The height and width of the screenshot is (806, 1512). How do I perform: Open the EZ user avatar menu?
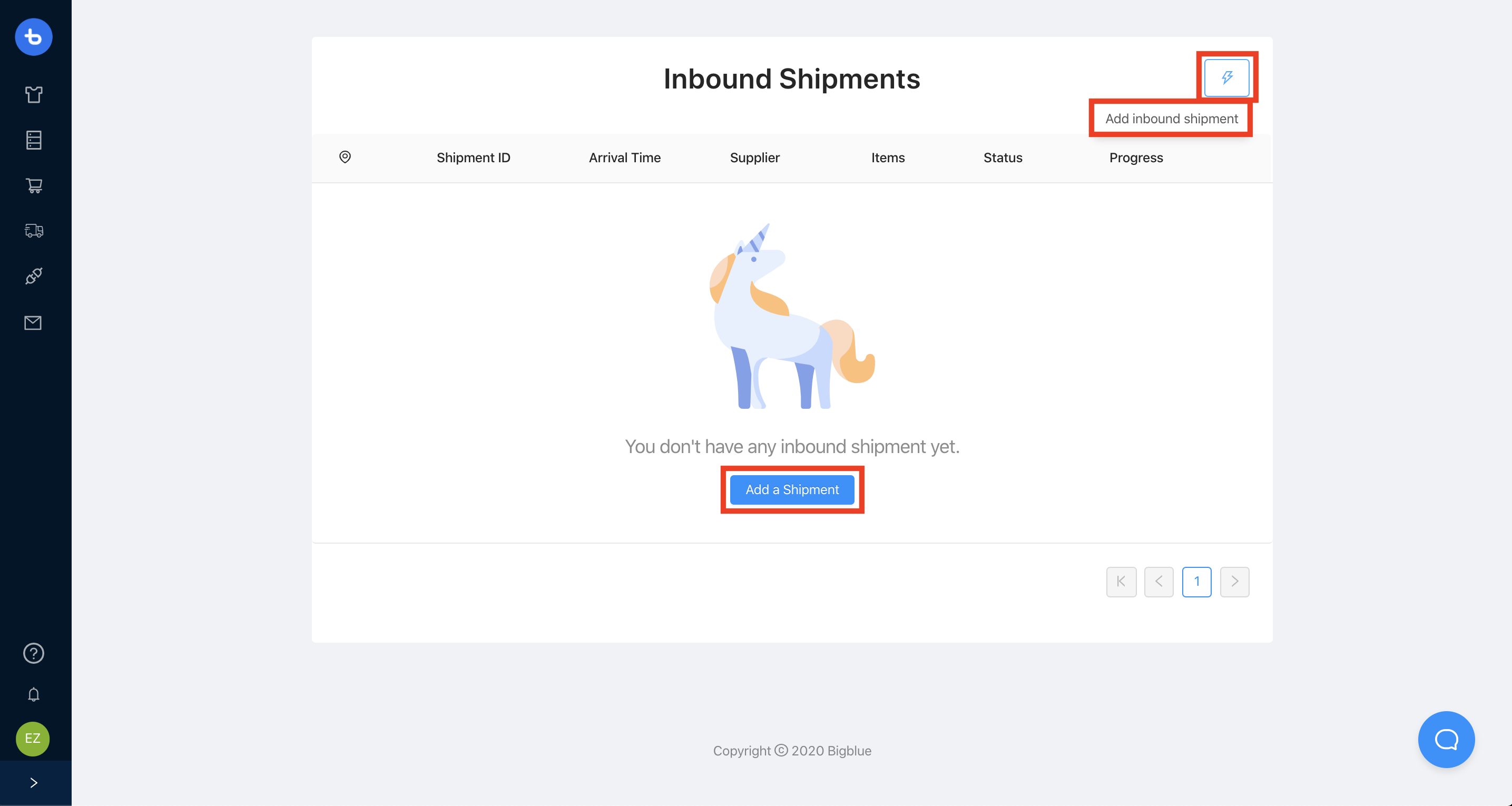33,739
